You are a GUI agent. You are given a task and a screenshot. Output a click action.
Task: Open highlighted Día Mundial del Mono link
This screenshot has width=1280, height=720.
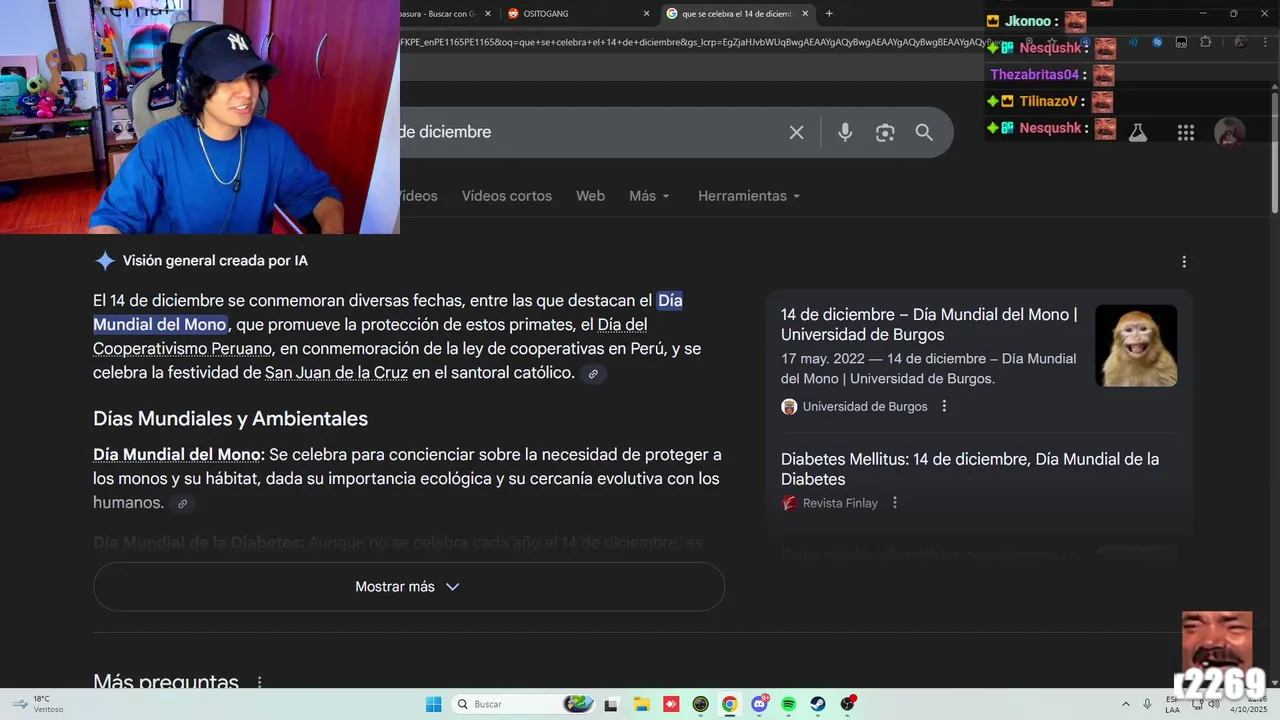click(x=388, y=313)
